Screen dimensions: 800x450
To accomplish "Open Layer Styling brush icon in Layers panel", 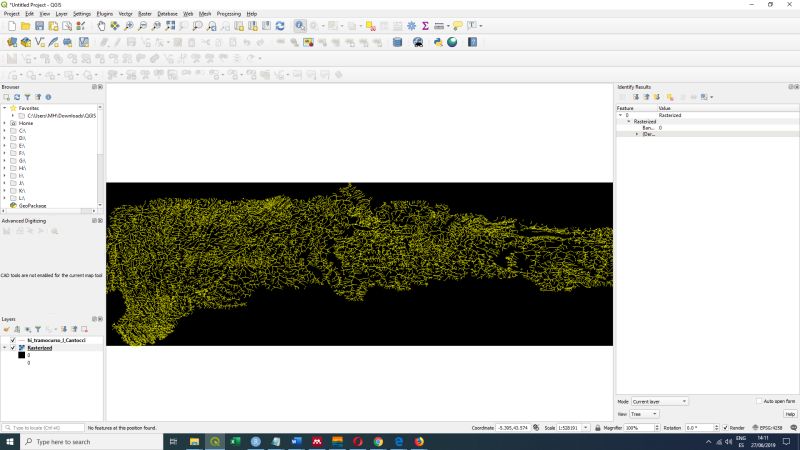I will [6, 330].
